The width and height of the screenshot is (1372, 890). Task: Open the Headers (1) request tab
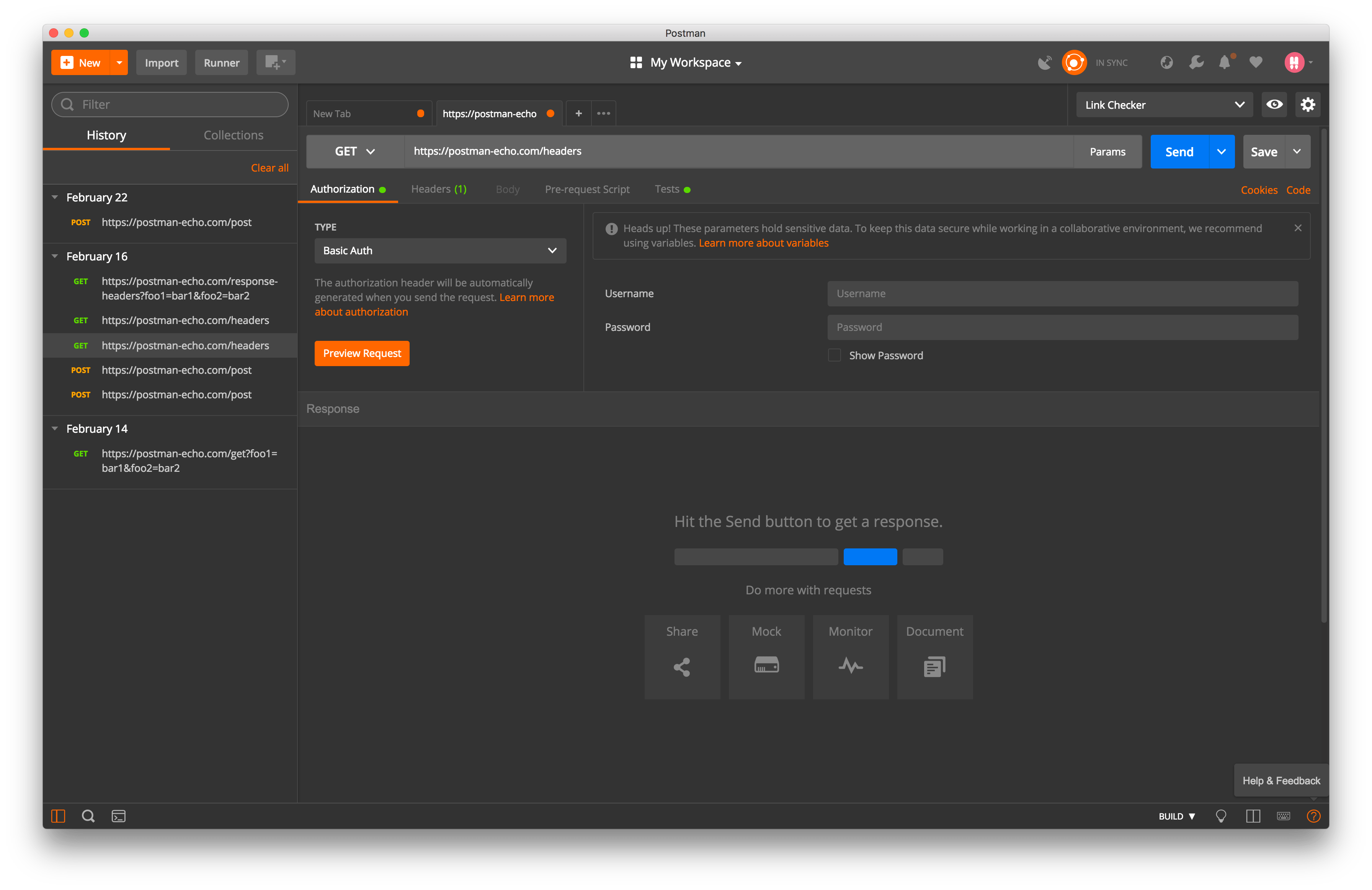click(439, 189)
